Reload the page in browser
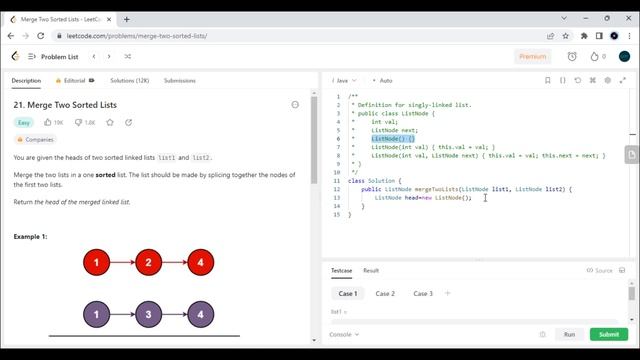This screenshot has width=640, height=360. [40, 36]
